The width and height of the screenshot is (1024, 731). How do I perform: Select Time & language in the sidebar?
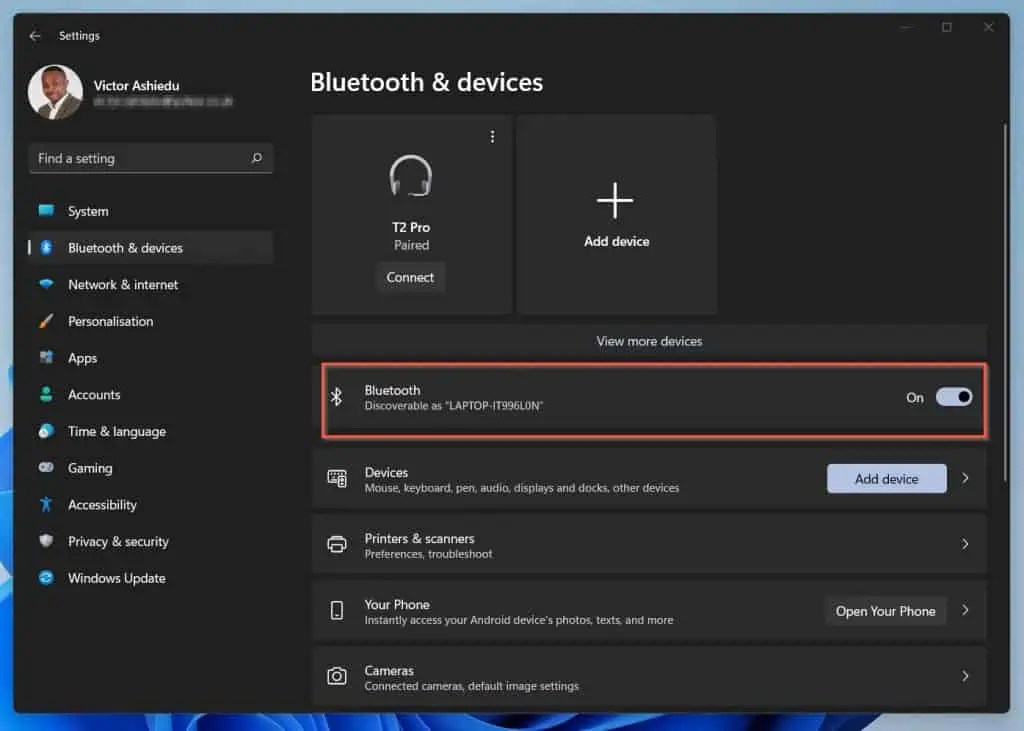pyautogui.click(x=44, y=431)
